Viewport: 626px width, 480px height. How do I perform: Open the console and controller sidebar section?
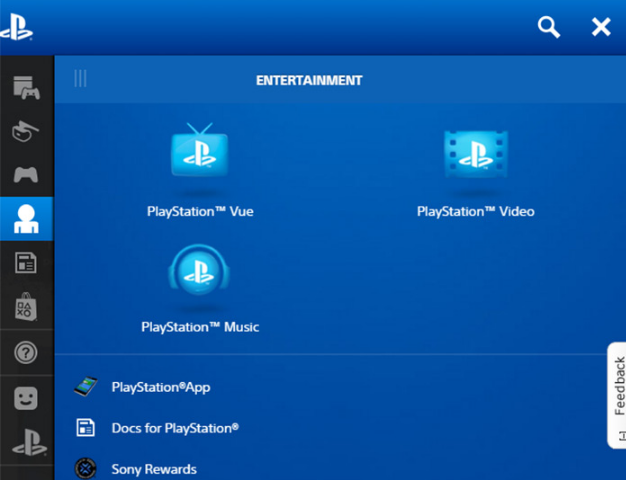[26, 87]
